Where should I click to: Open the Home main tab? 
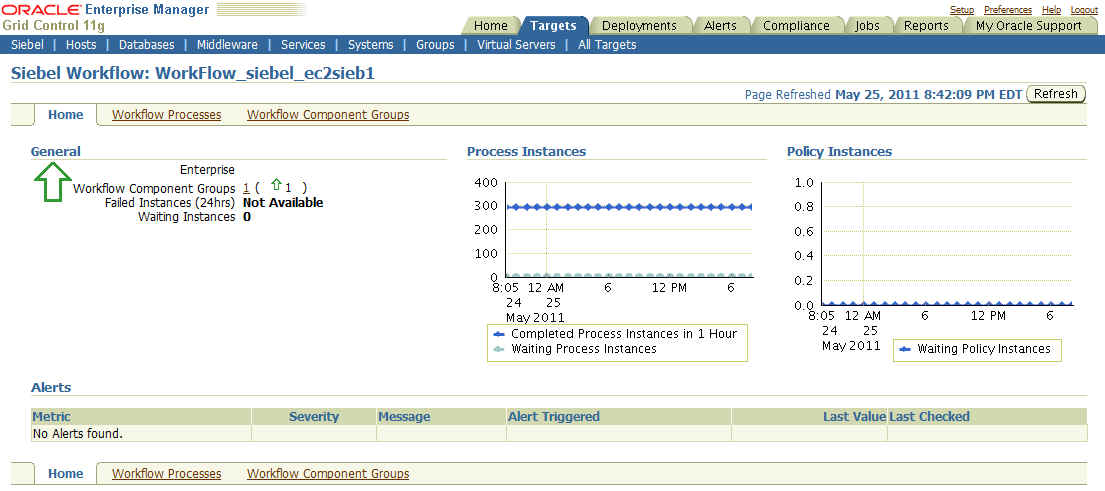490,25
